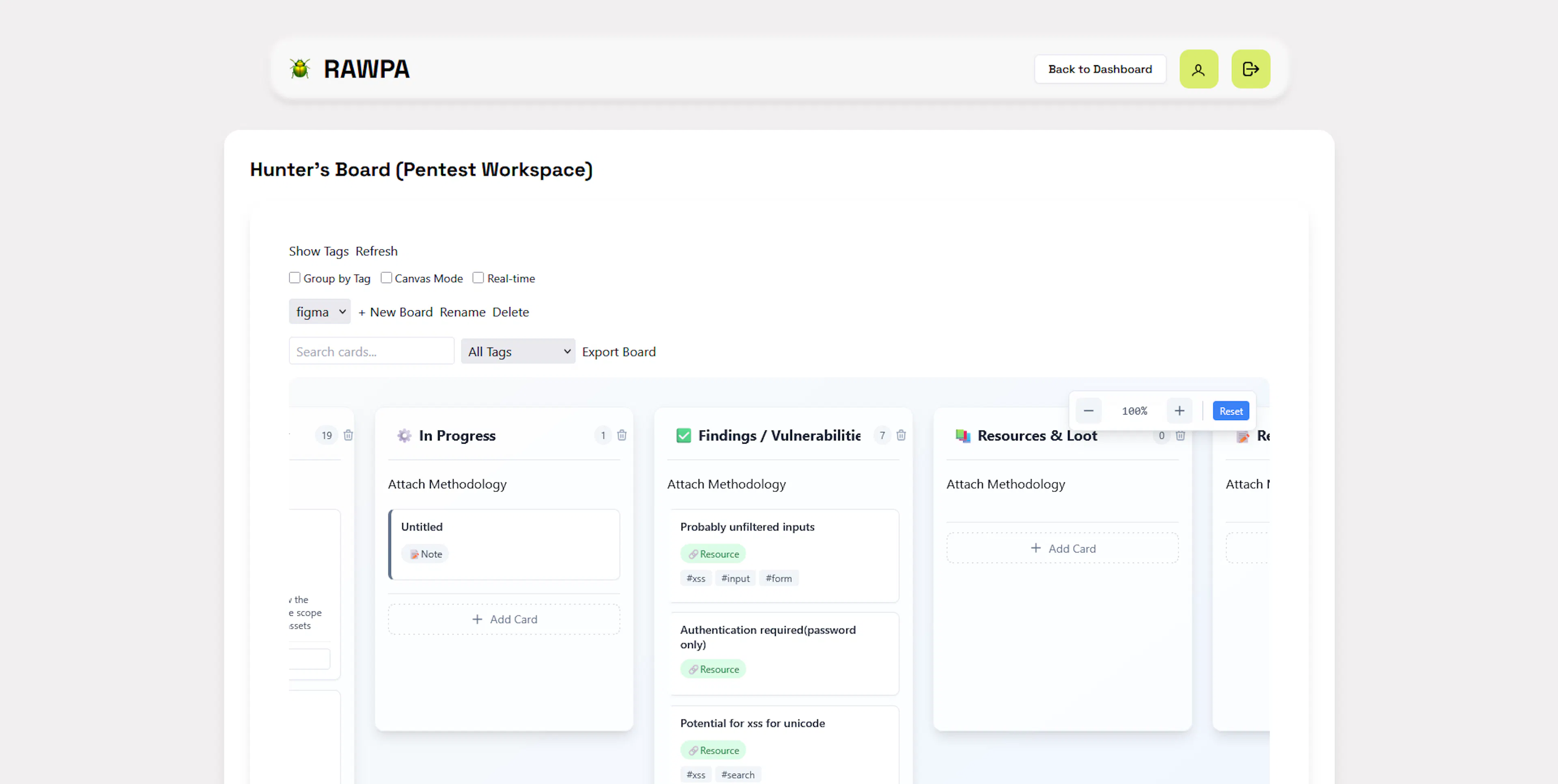The image size is (1558, 784).
Task: Click the Show Tags option
Action: point(319,251)
